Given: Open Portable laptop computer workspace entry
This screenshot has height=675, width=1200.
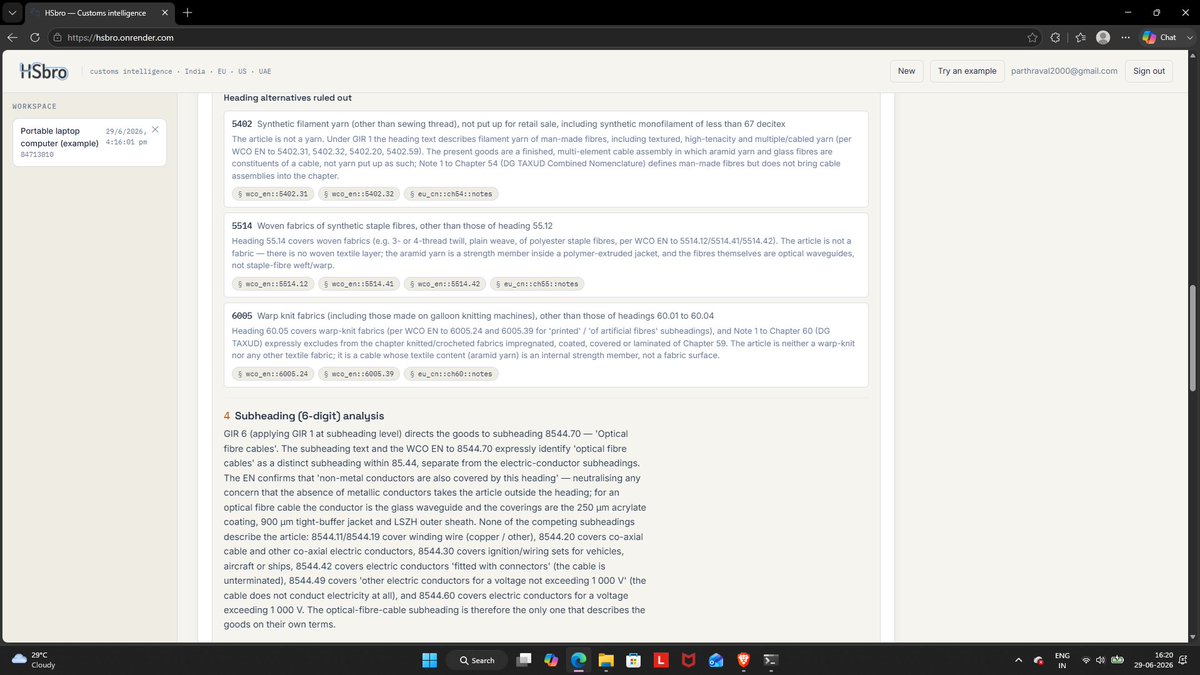Looking at the screenshot, I should tap(91, 142).
